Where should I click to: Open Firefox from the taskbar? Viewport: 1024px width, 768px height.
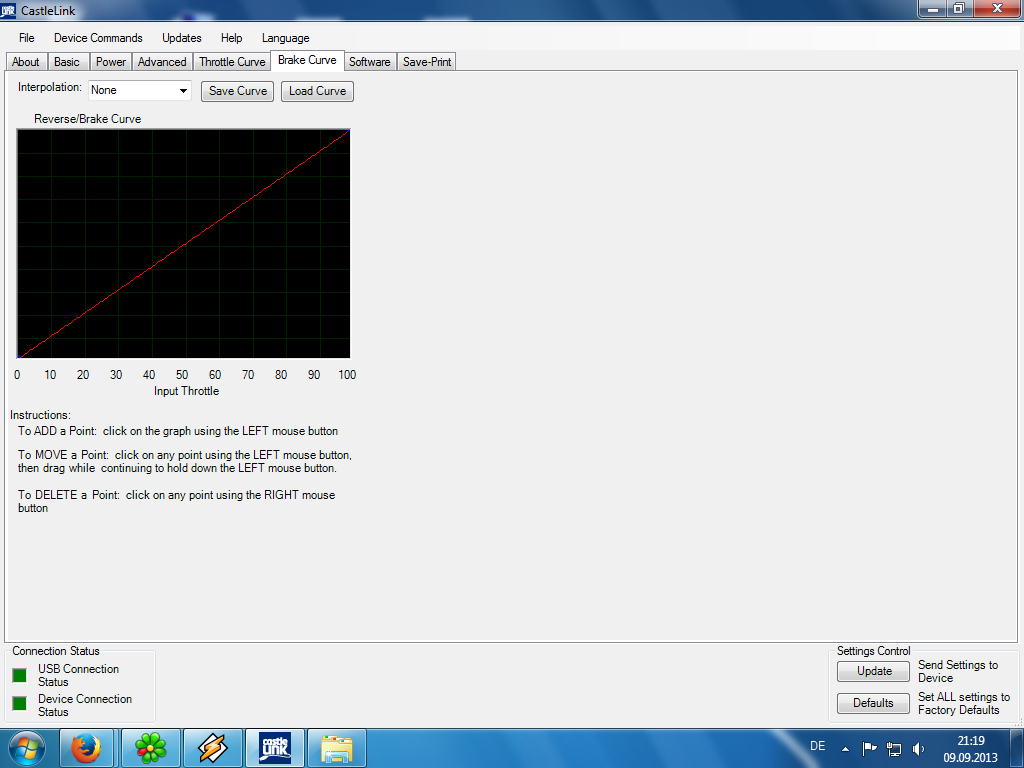tap(89, 748)
